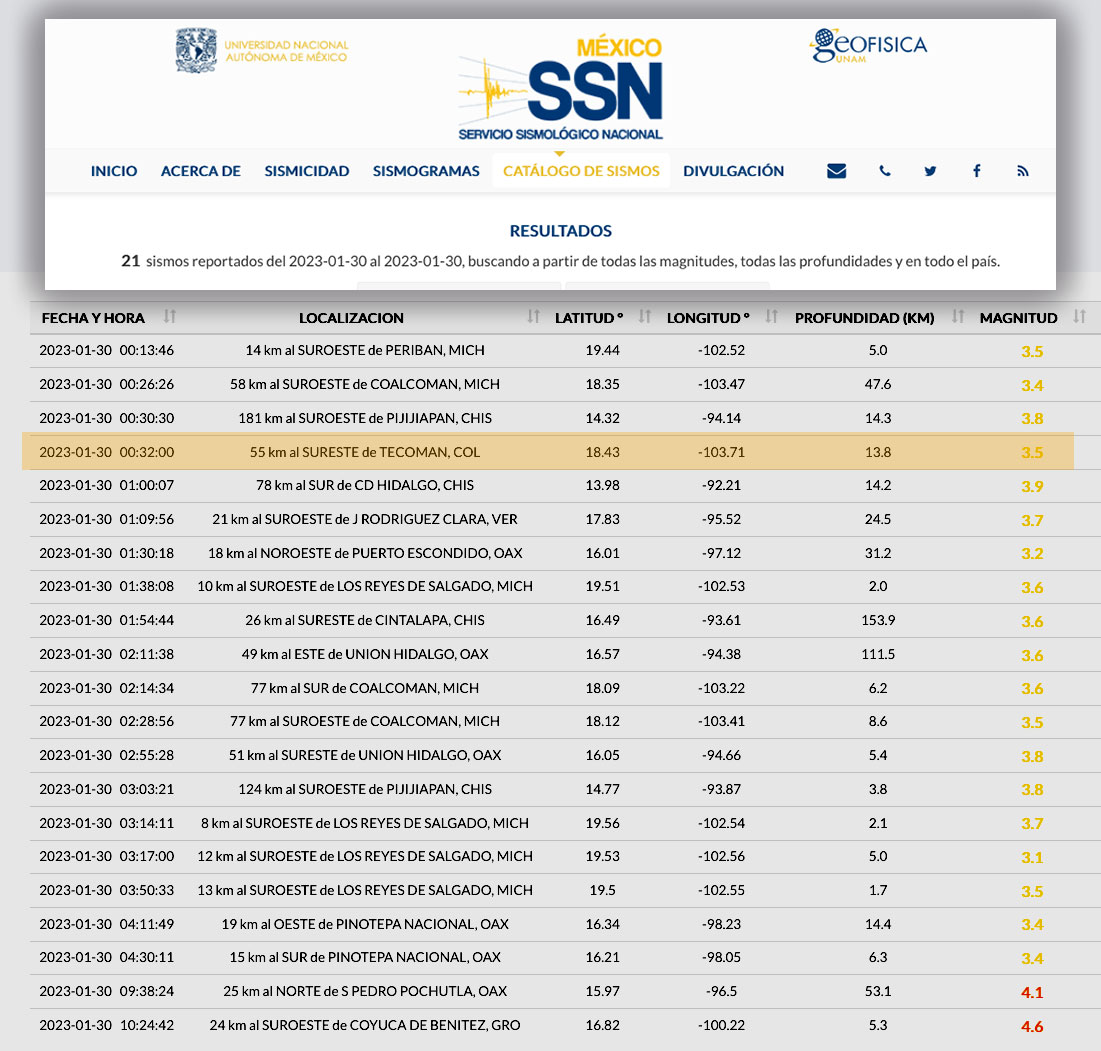The image size is (1101, 1051).
Task: Open SISMICIDAD menu
Action: coord(307,171)
